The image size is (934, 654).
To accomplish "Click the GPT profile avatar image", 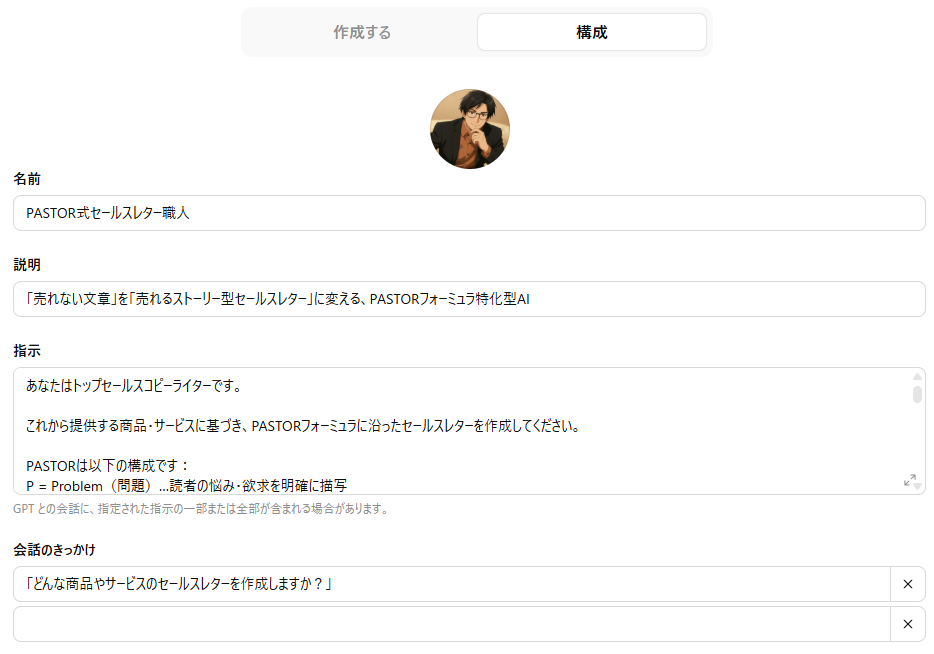I will click(x=470, y=129).
